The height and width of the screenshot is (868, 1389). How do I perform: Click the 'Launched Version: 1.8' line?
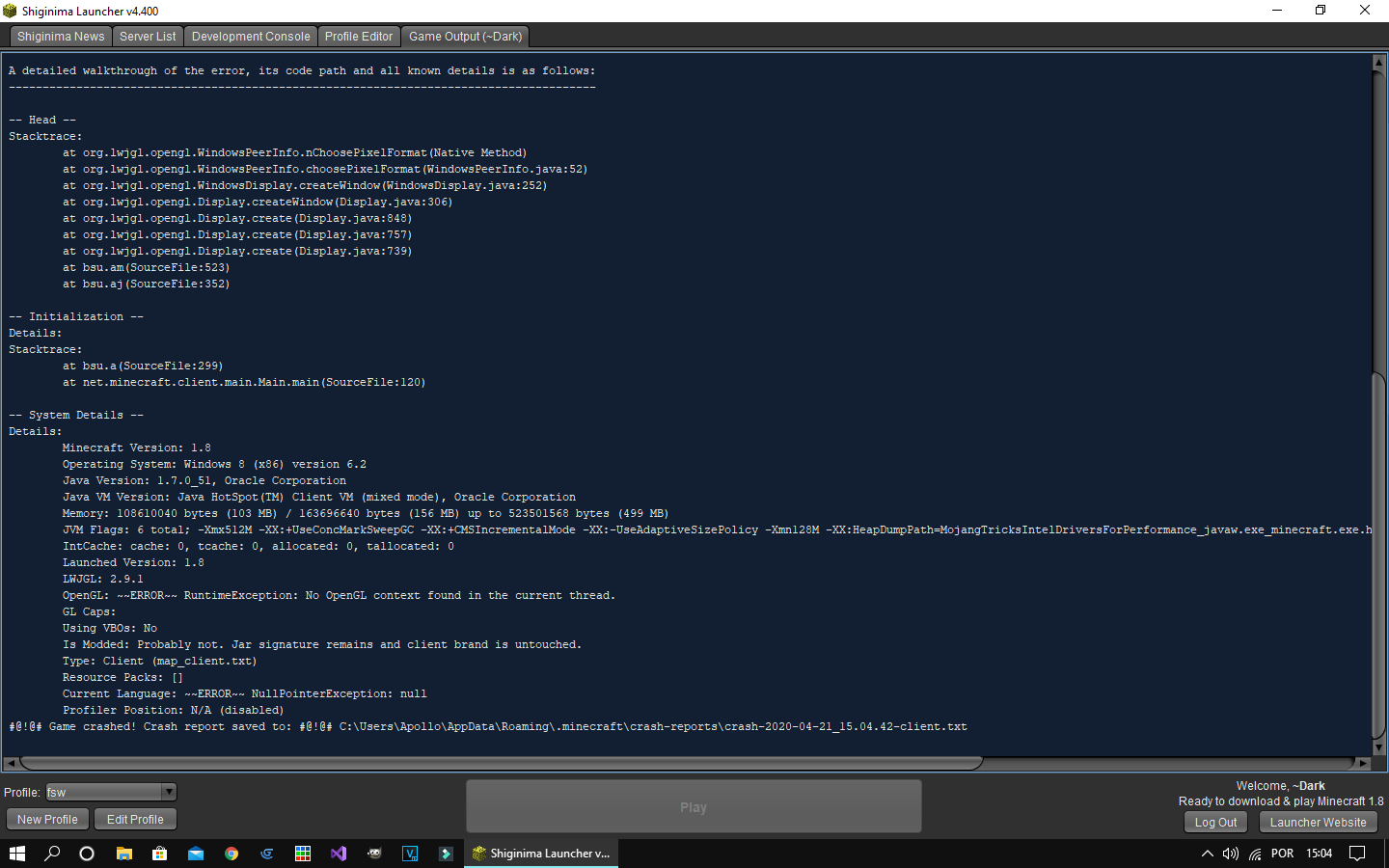(133, 562)
